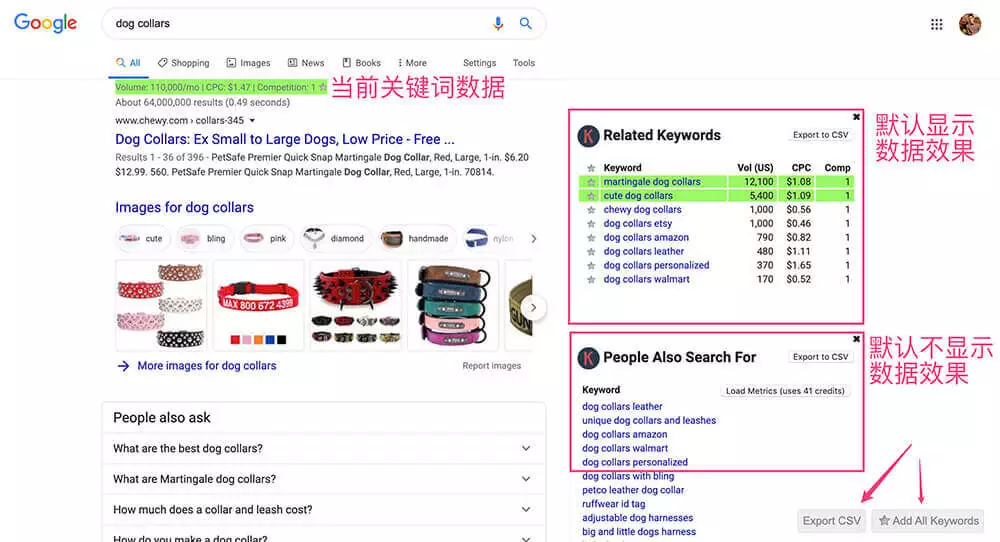This screenshot has height=542, width=1000.
Task: Export People Also Search For to CSV
Action: pyautogui.click(x=820, y=357)
